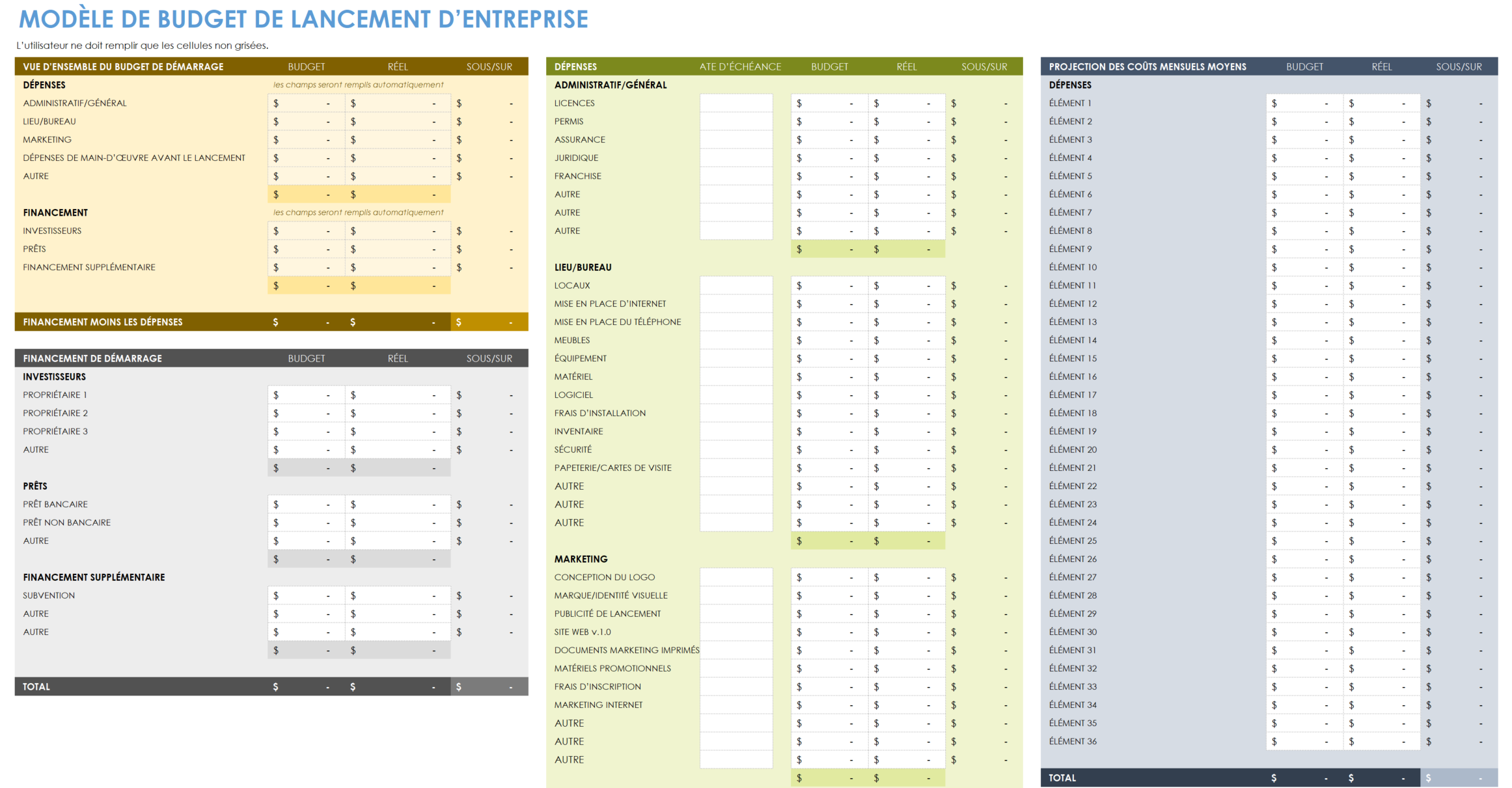
Task: Click budget cell for ÉLÉMENT 27
Action: (x=1304, y=577)
